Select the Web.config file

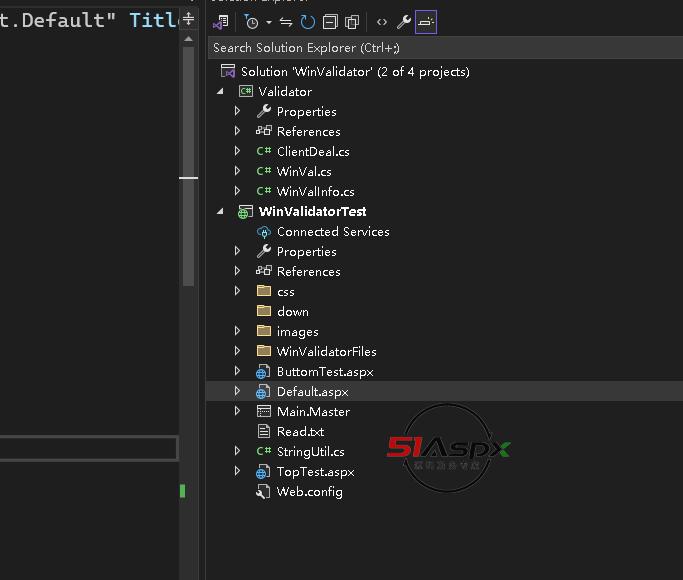pyautogui.click(x=310, y=492)
